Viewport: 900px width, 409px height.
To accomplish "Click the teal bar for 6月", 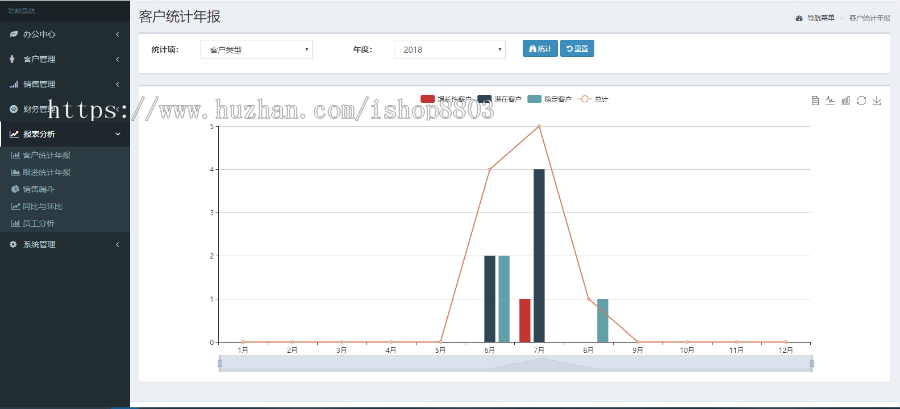I will (504, 299).
